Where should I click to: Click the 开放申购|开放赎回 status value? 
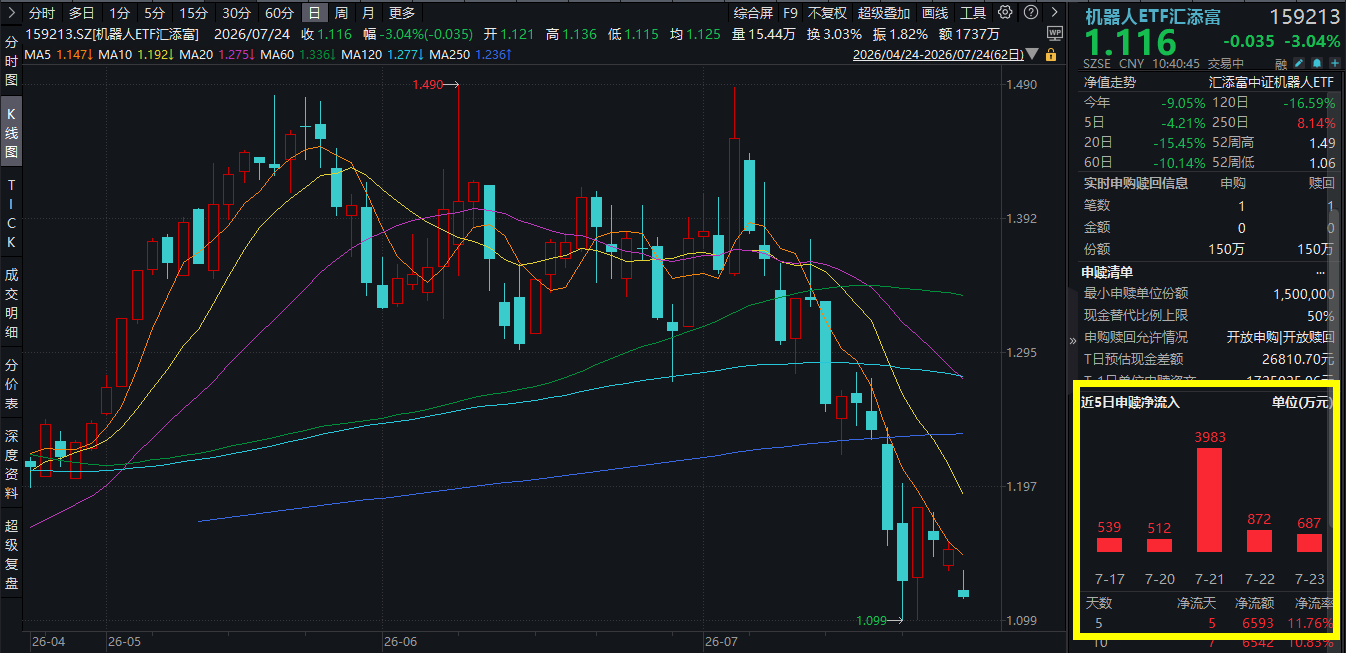1280,337
